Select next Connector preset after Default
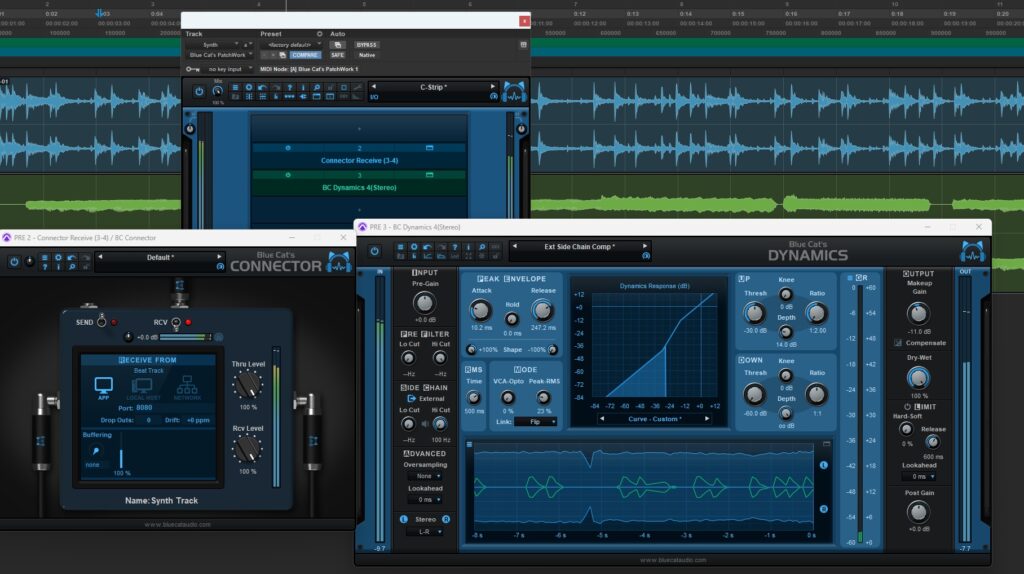Viewport: 1024px width, 574px height. 219,257
